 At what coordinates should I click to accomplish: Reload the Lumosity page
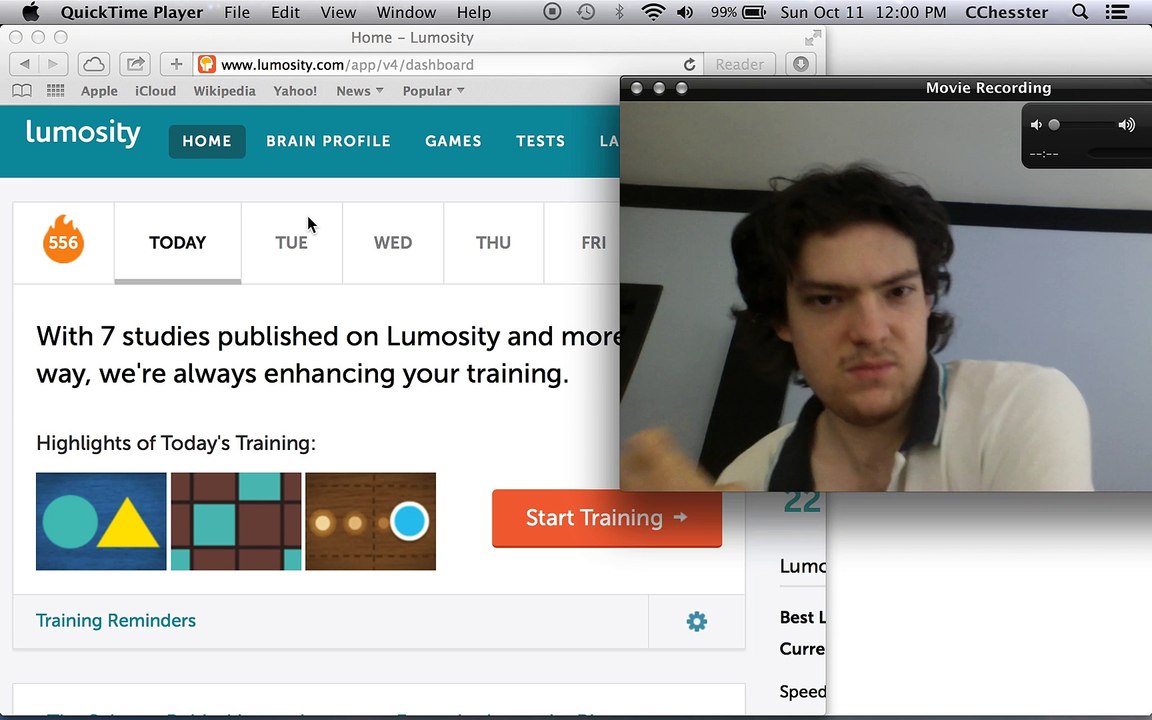coord(689,65)
